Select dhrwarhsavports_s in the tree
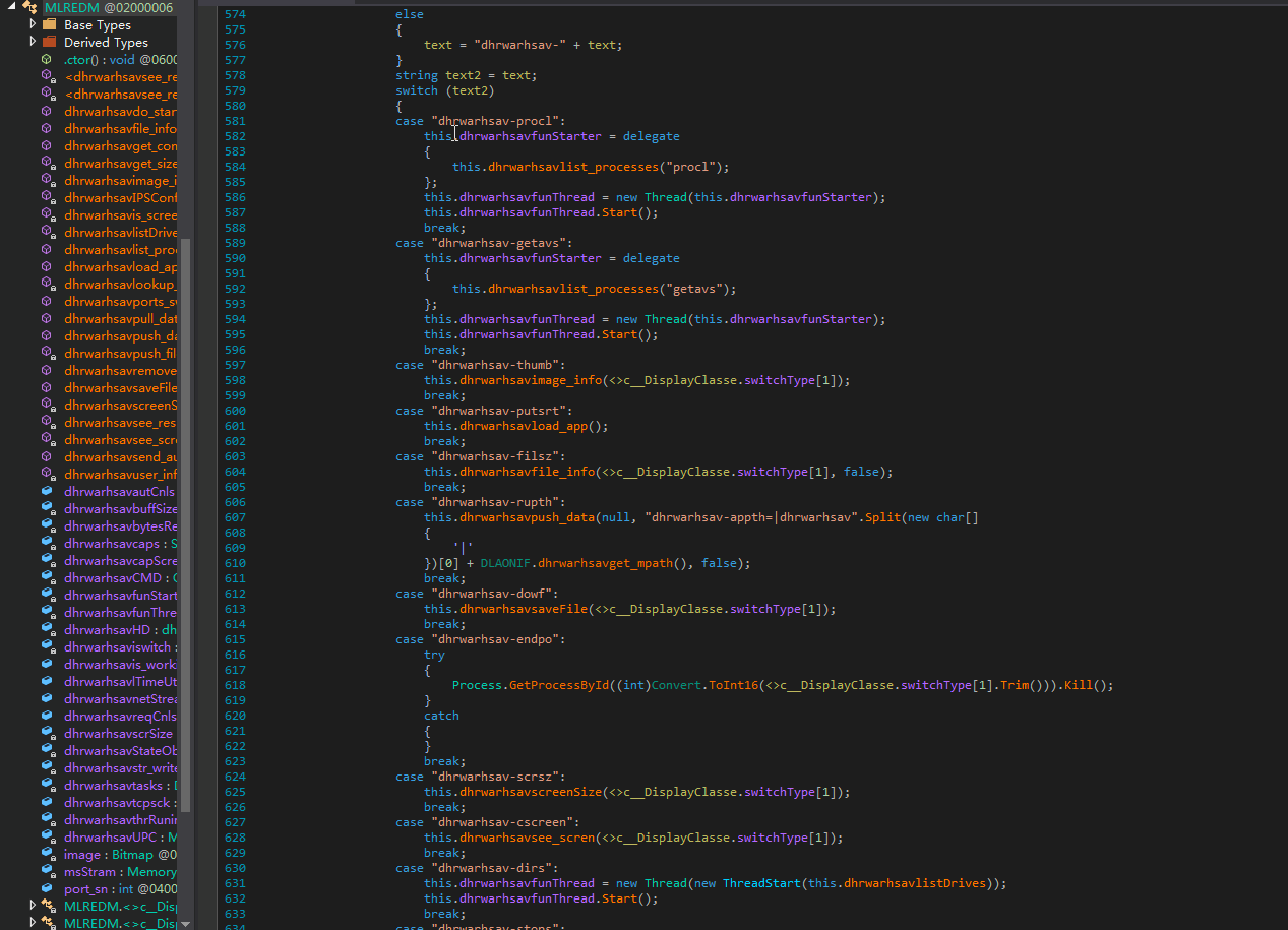The height and width of the screenshot is (930, 1288). click(x=120, y=301)
